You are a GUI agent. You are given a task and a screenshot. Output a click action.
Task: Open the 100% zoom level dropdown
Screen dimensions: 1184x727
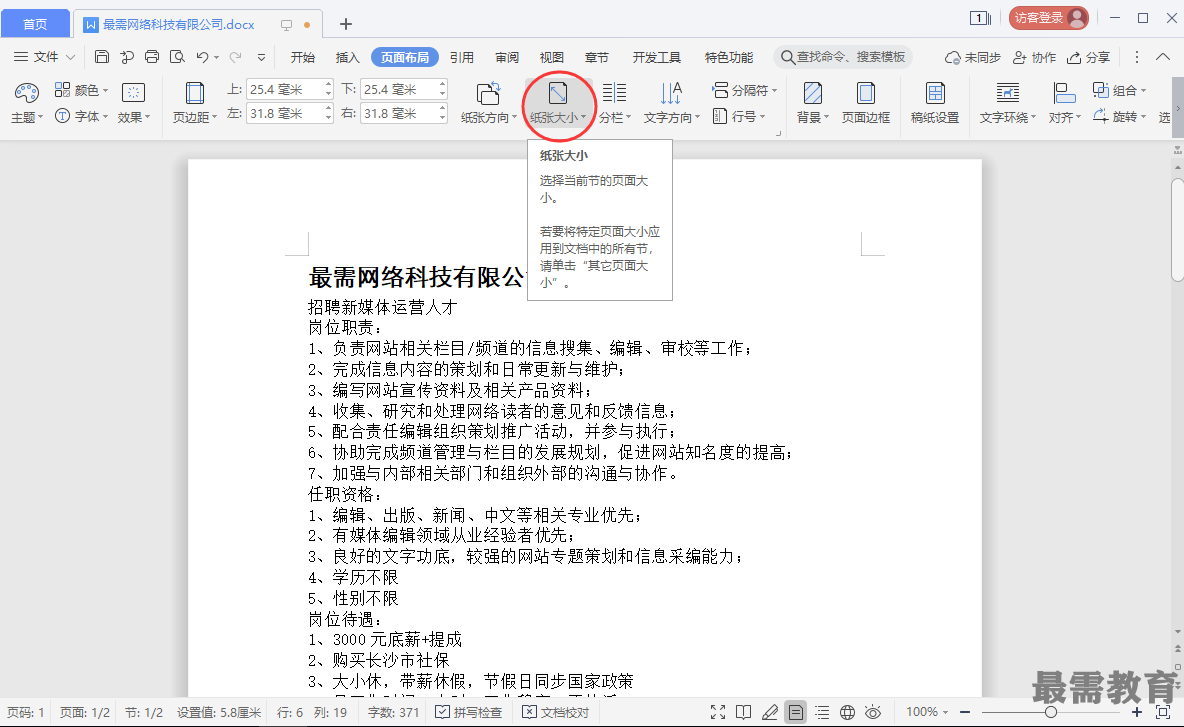click(927, 712)
